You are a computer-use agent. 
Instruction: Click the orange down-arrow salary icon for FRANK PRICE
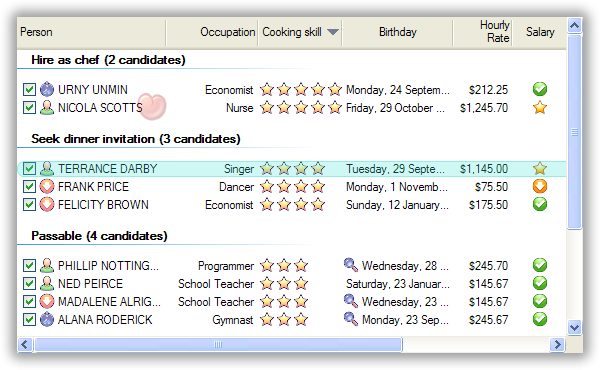pyautogui.click(x=540, y=186)
